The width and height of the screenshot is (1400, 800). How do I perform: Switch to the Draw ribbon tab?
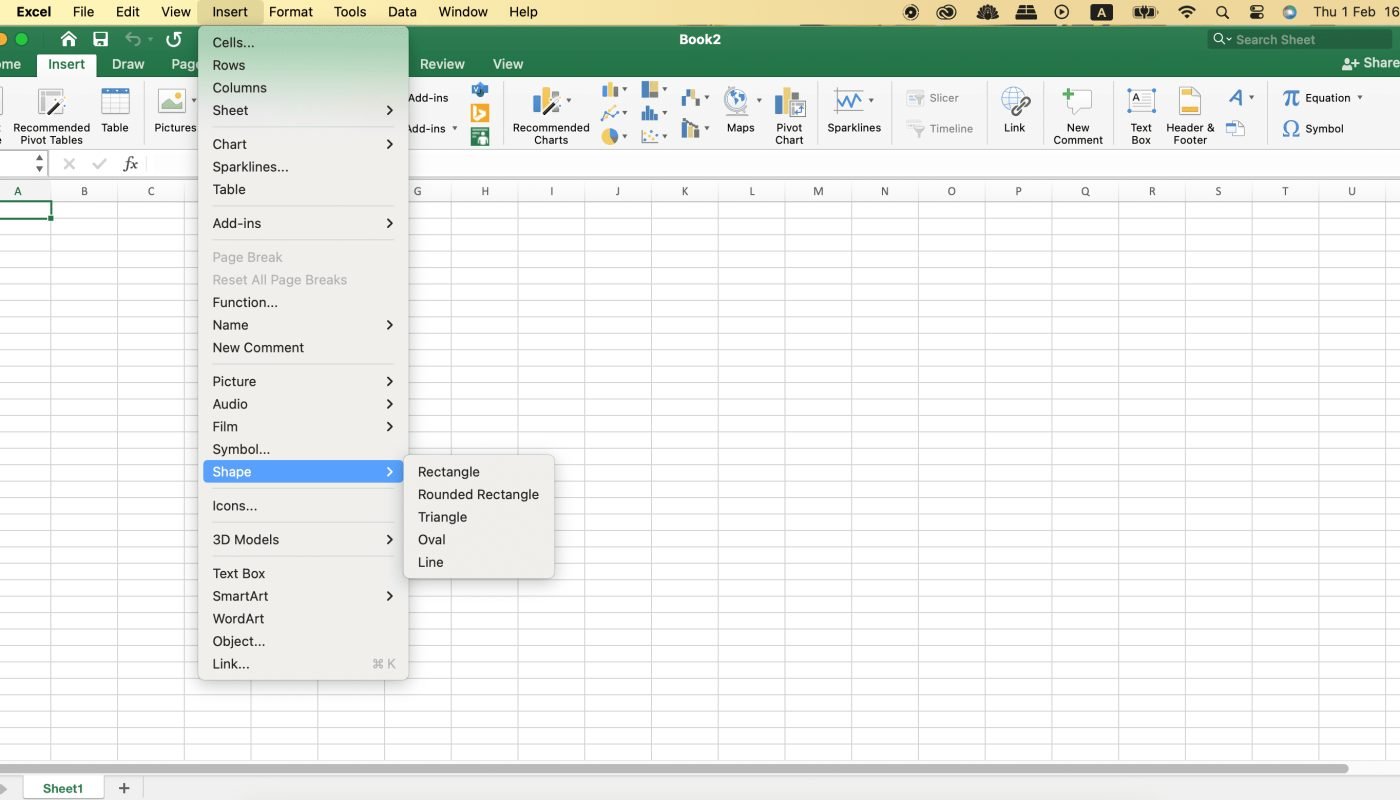point(128,64)
